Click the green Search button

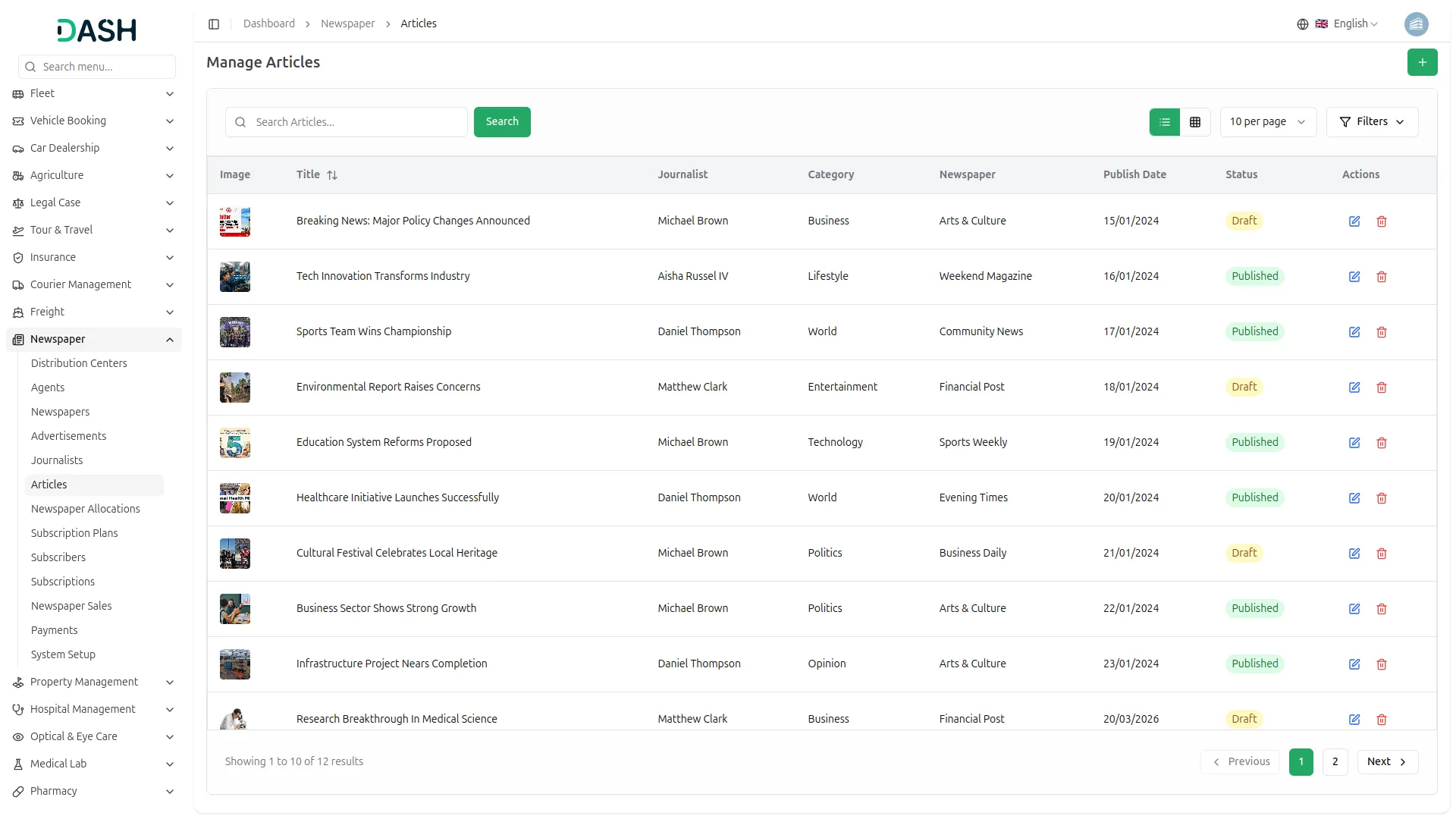501,122
